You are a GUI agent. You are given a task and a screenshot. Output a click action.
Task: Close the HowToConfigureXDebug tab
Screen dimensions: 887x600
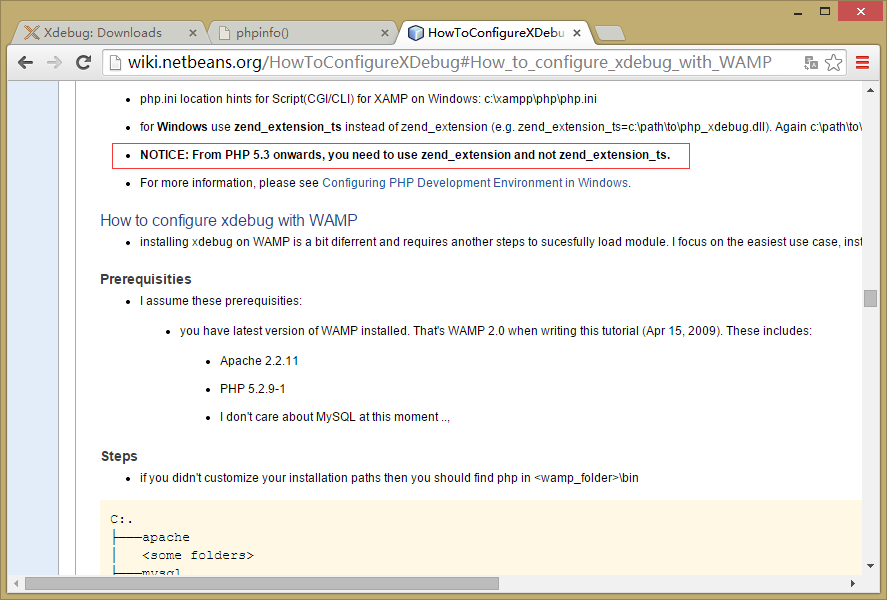tap(576, 33)
